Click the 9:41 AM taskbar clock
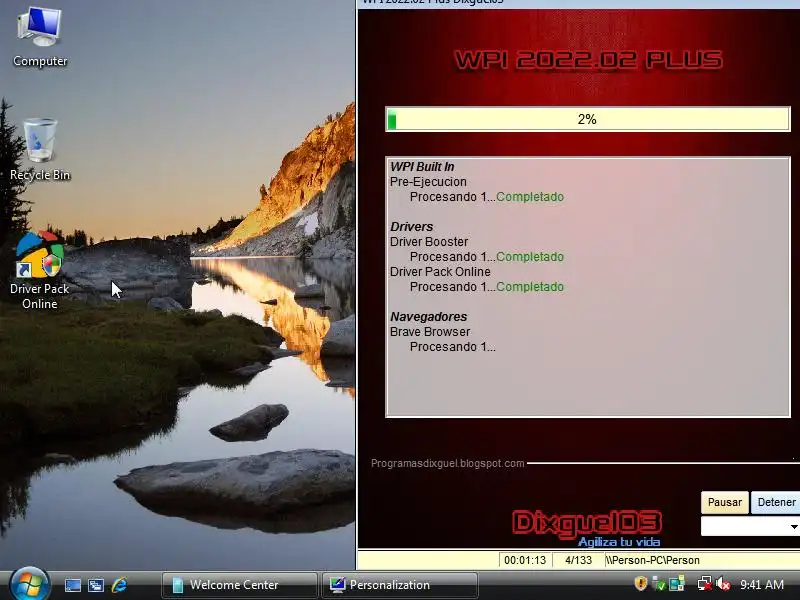The width and height of the screenshot is (800, 600). (762, 585)
